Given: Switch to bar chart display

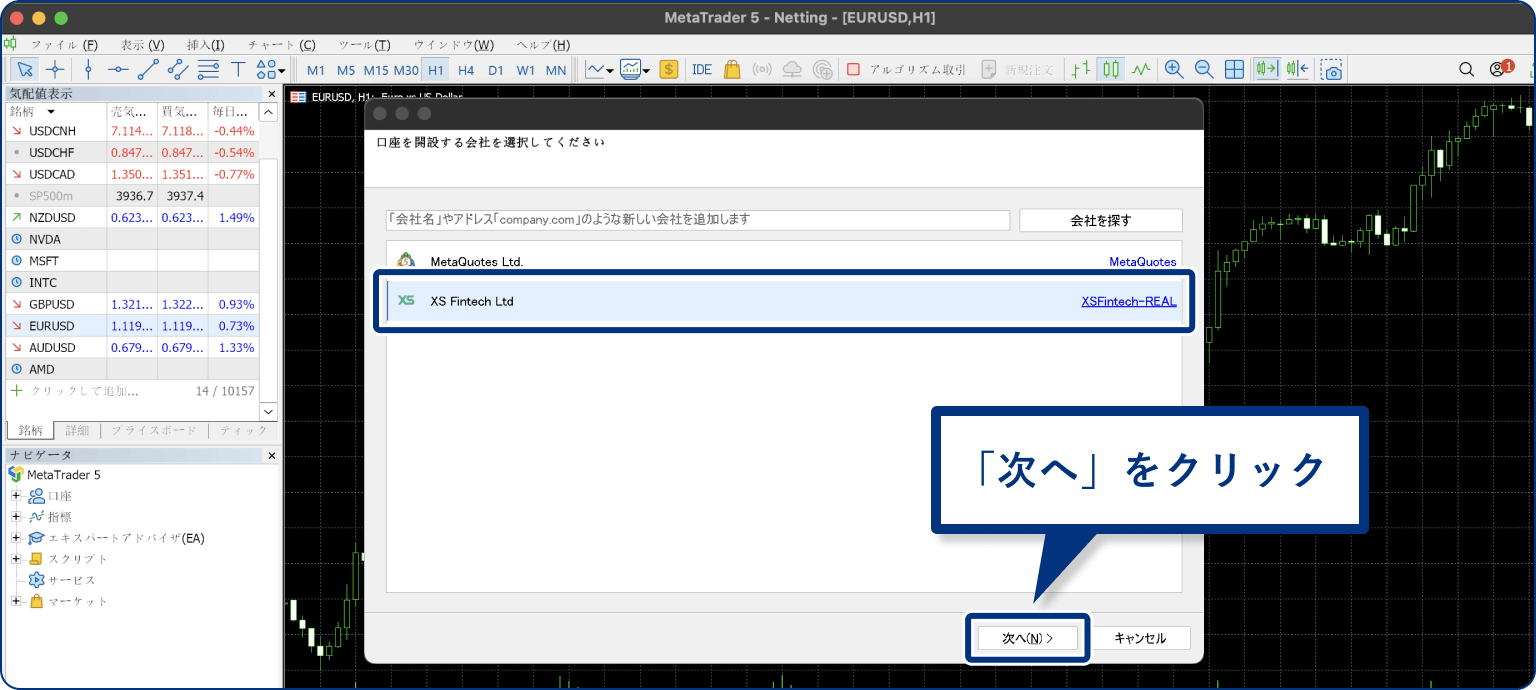Looking at the screenshot, I should pyautogui.click(x=1081, y=69).
